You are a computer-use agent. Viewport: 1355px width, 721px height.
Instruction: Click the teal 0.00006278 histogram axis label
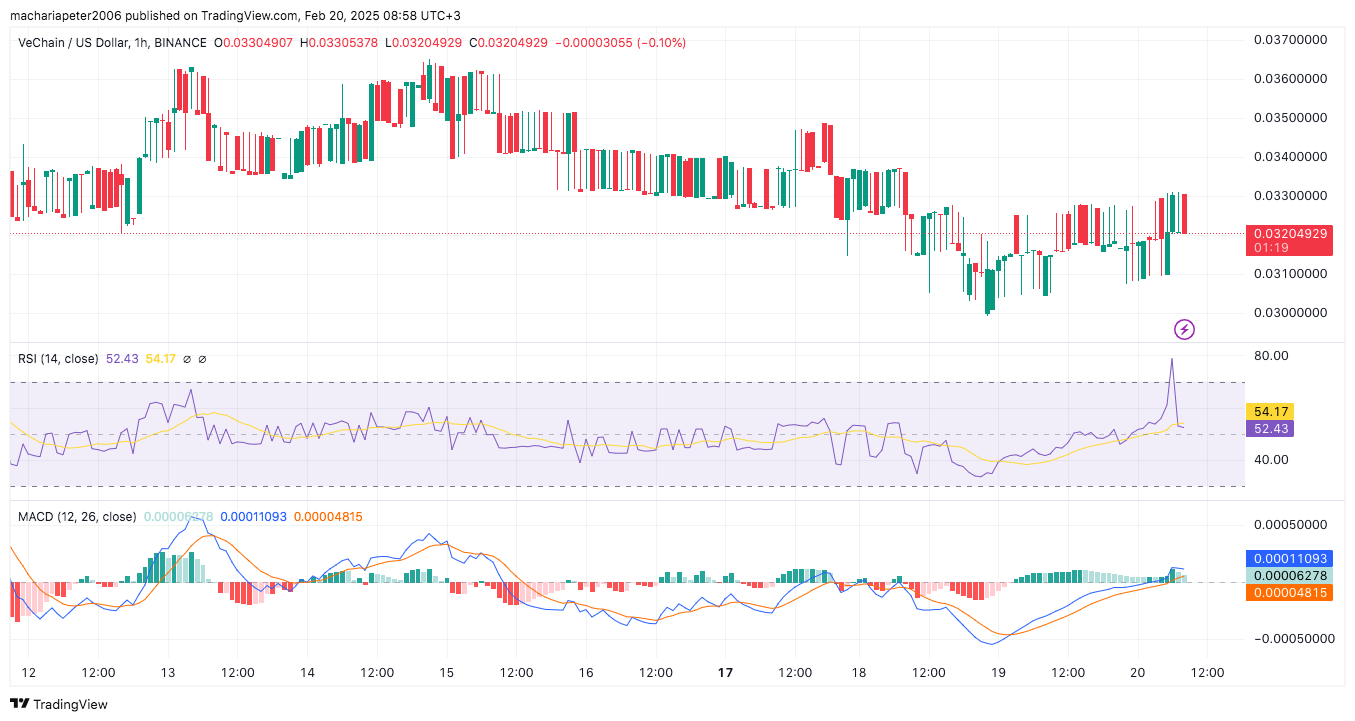click(x=1288, y=576)
